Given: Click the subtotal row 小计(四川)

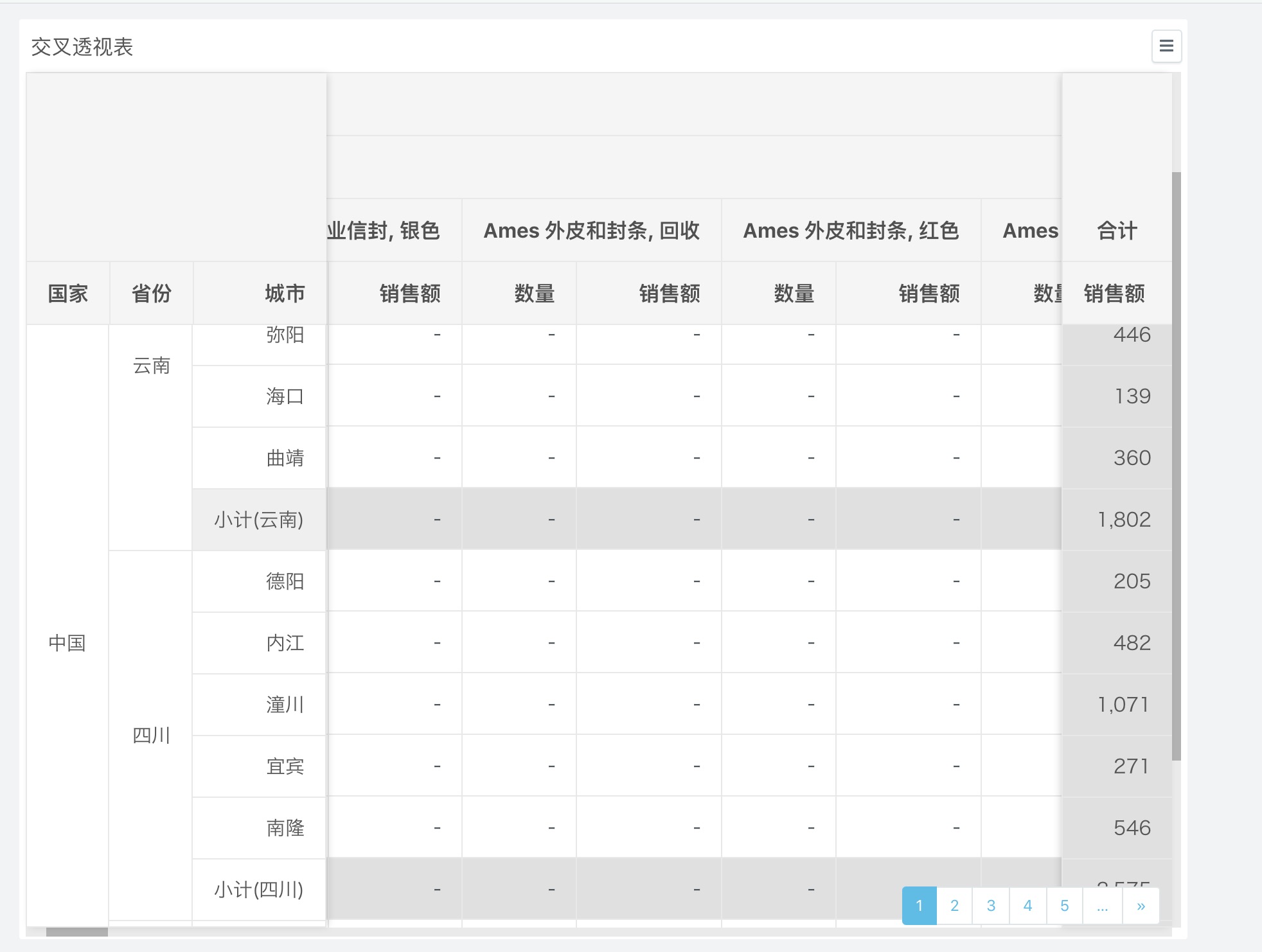Looking at the screenshot, I should [259, 890].
